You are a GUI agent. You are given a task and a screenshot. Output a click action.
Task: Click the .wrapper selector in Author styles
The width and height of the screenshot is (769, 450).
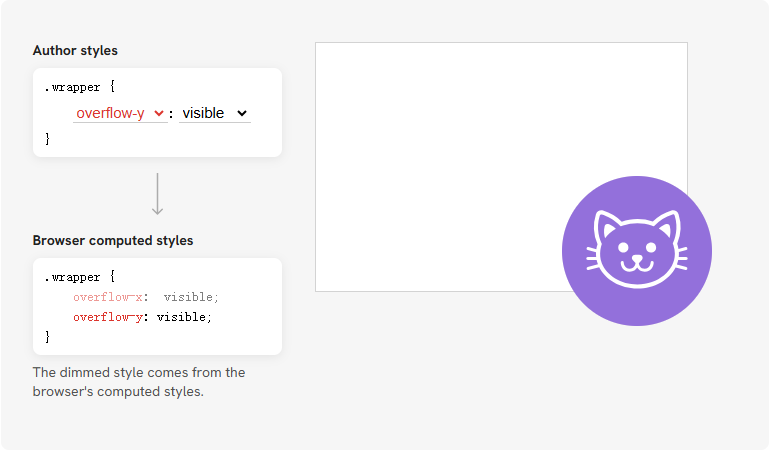(72, 87)
